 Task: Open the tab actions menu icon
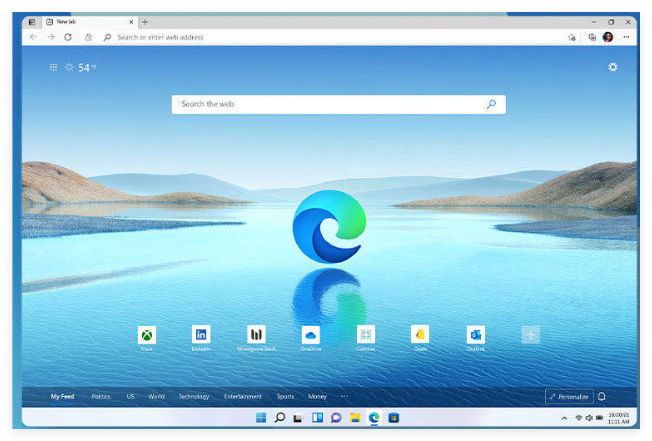(x=32, y=22)
